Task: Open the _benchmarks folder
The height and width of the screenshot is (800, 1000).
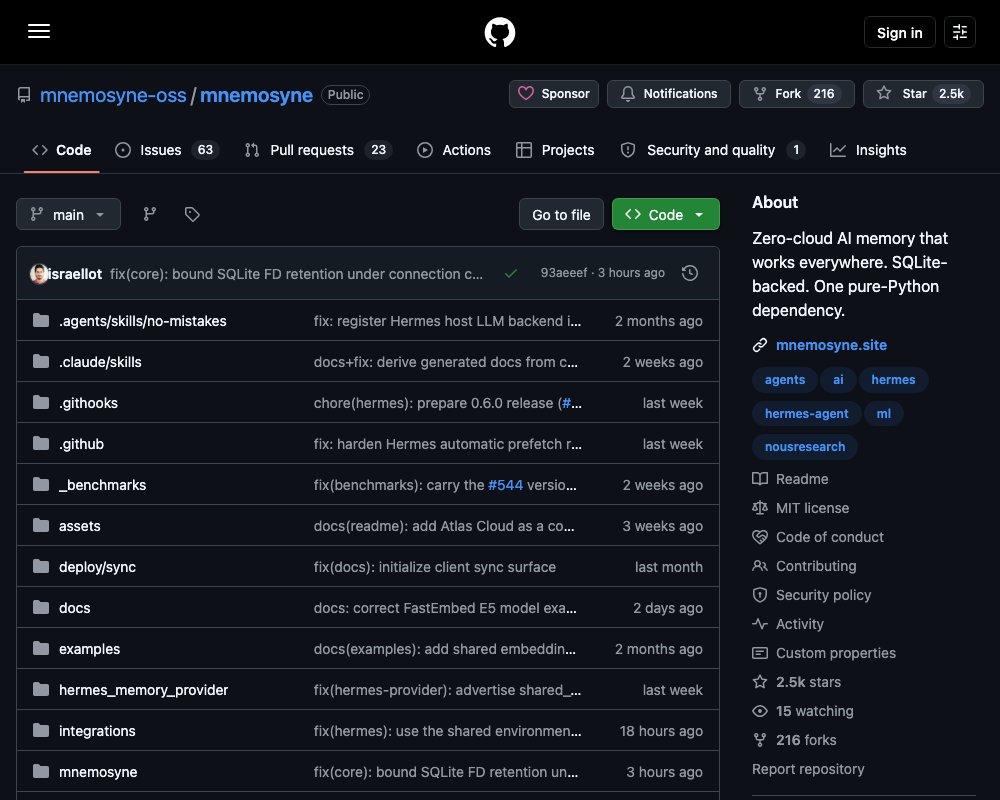Action: pyautogui.click(x=102, y=485)
